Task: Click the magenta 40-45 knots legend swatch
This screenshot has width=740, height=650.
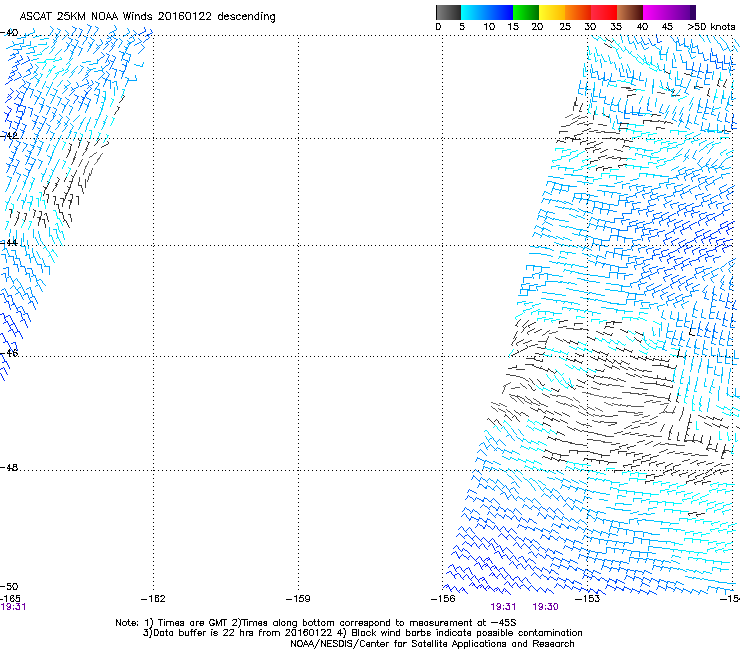Action: point(656,12)
